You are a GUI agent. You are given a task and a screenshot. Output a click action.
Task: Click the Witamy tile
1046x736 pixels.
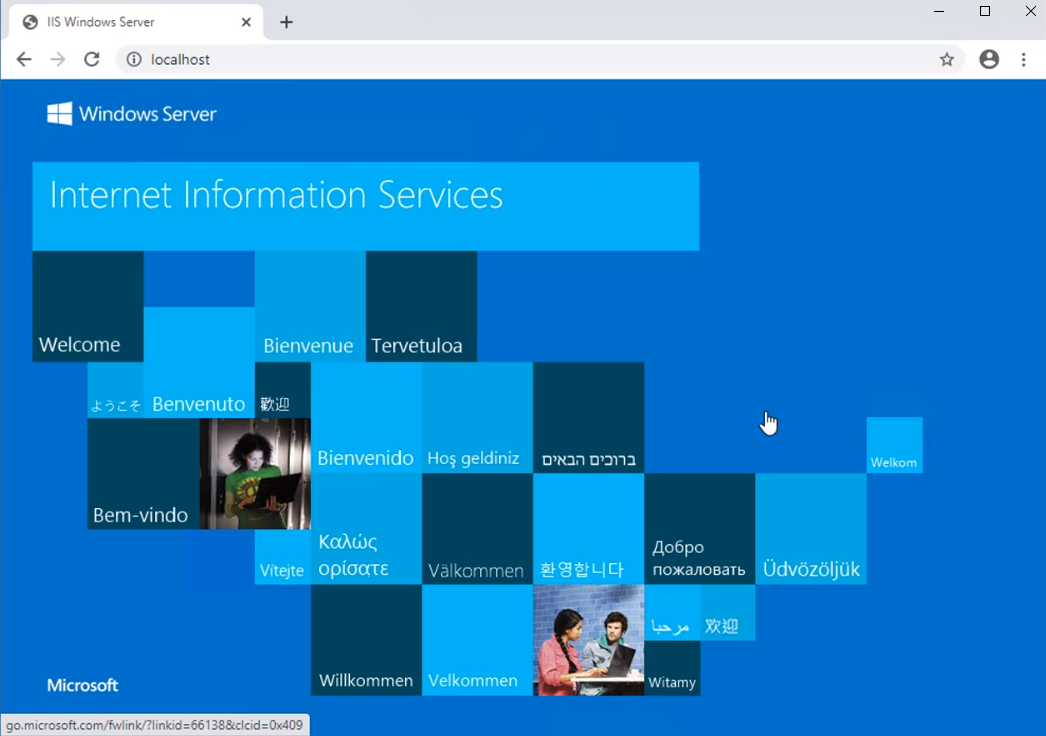(672, 668)
